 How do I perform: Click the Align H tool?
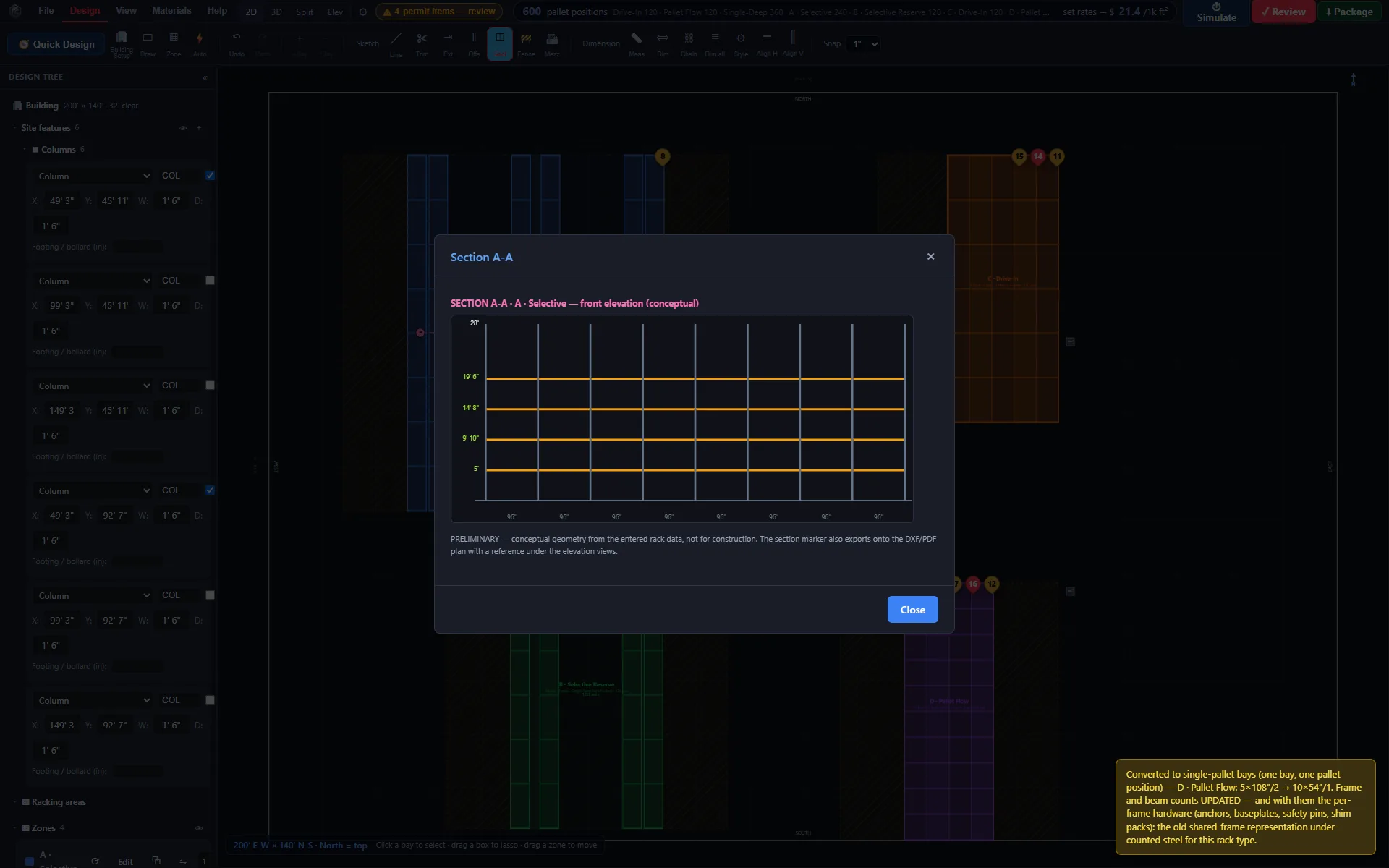pos(767,43)
